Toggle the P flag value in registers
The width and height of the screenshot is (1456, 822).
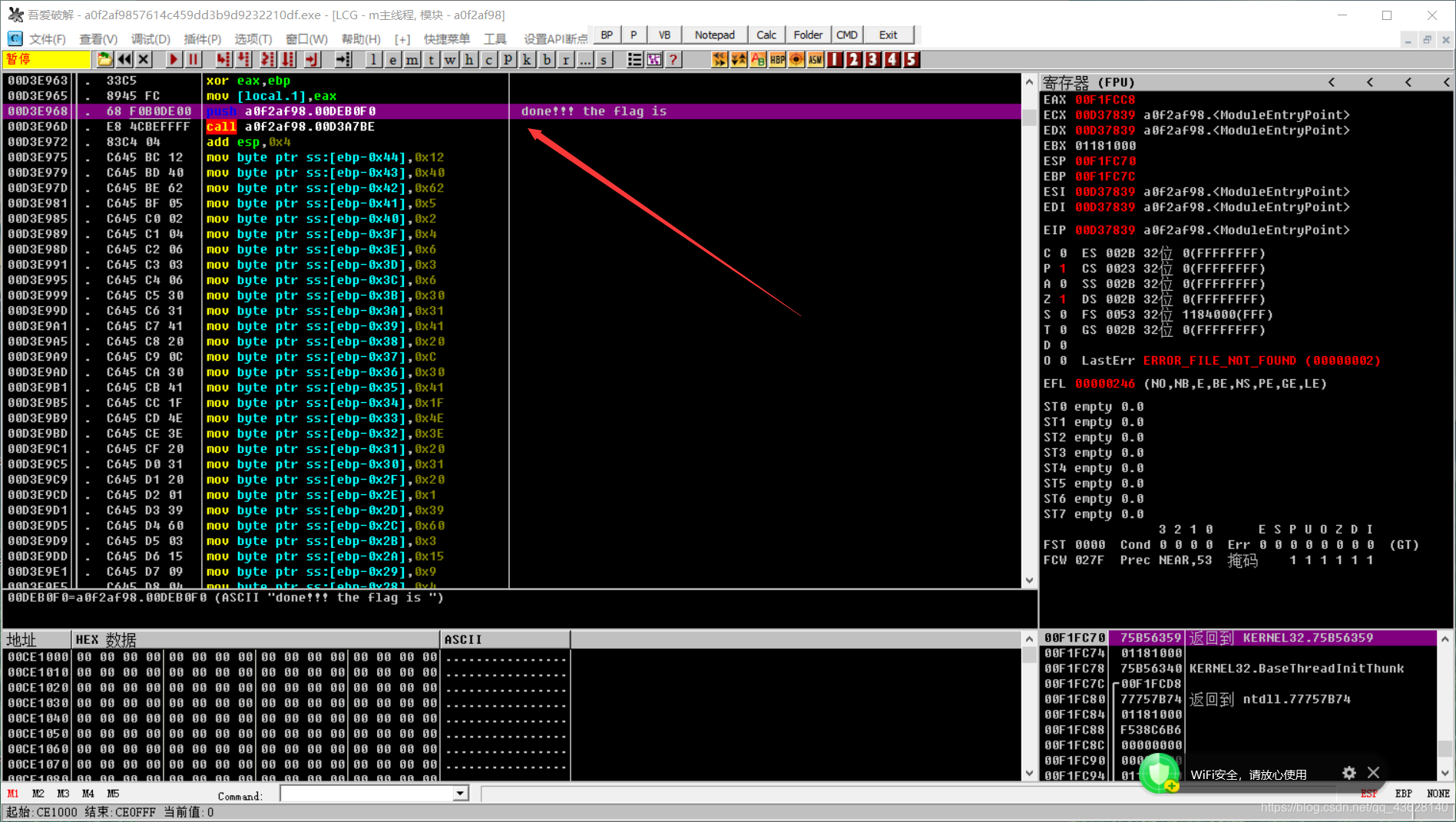pyautogui.click(x=1063, y=269)
